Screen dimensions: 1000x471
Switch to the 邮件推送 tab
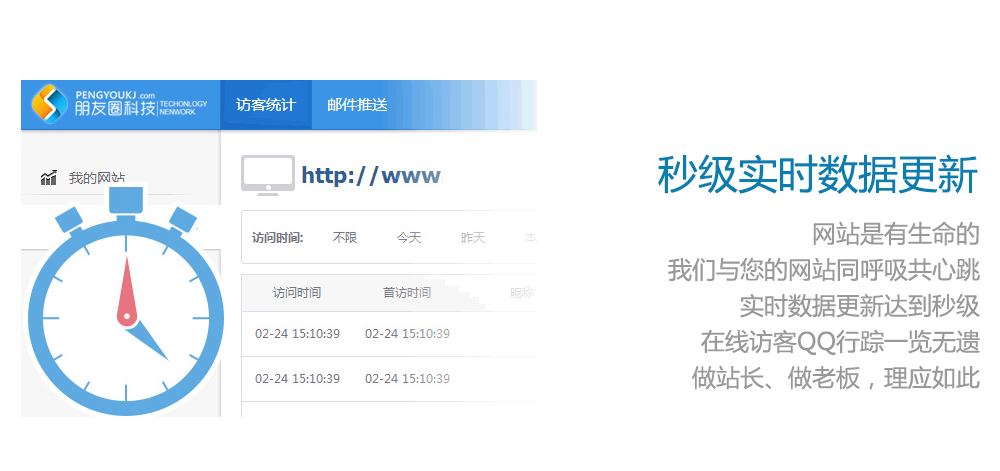(x=357, y=105)
